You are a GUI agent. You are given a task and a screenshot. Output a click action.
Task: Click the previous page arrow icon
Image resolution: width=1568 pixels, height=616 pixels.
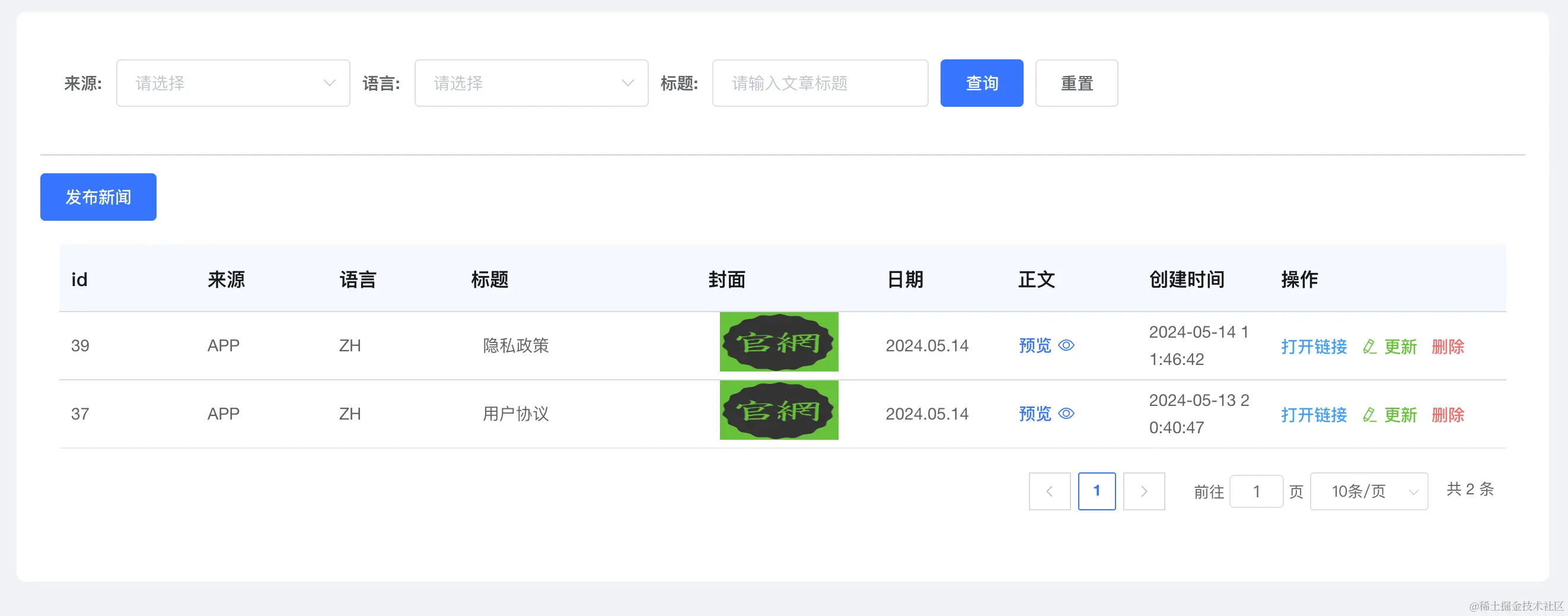click(x=1050, y=491)
